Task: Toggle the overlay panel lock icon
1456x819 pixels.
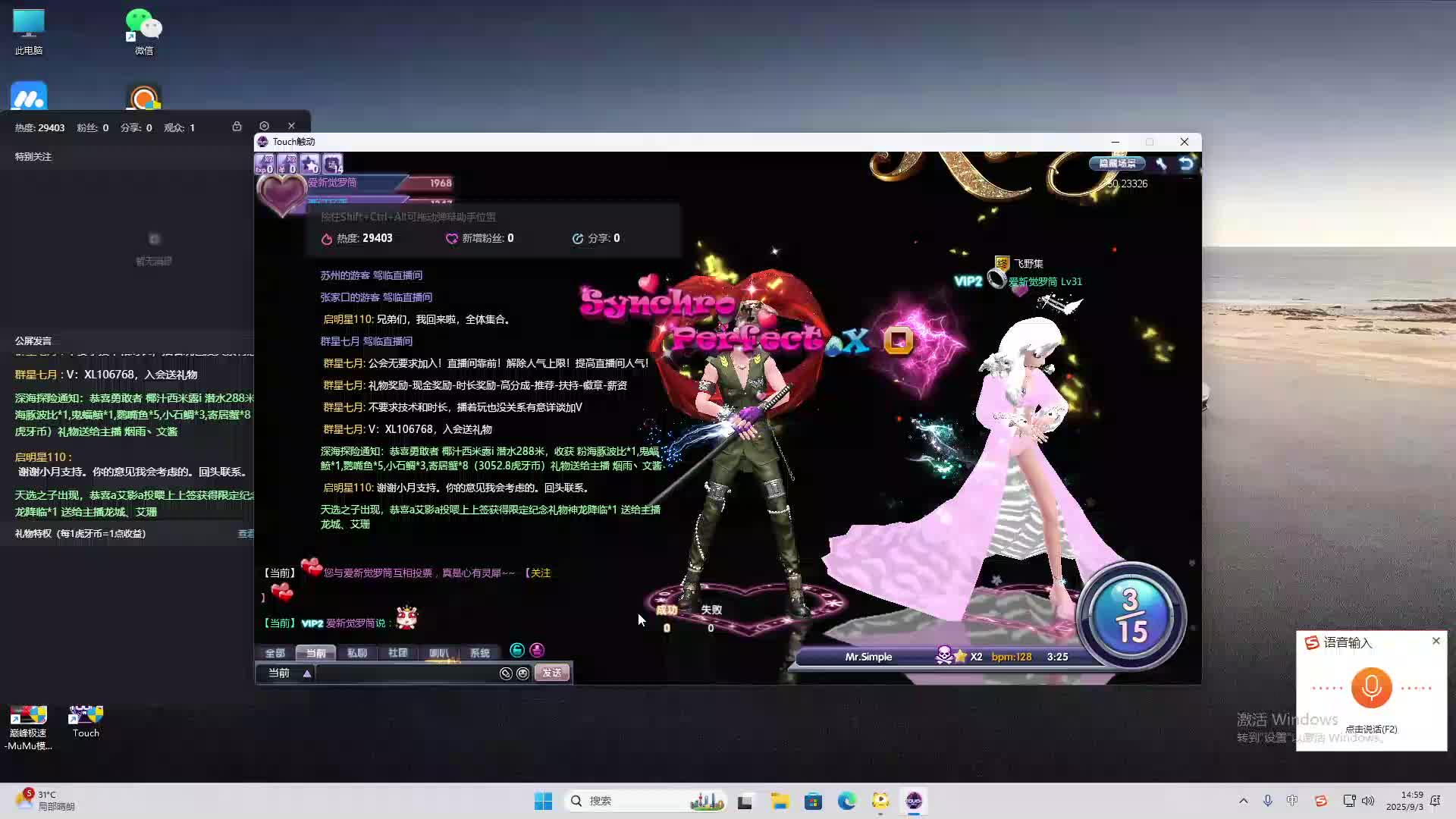Action: tap(237, 127)
